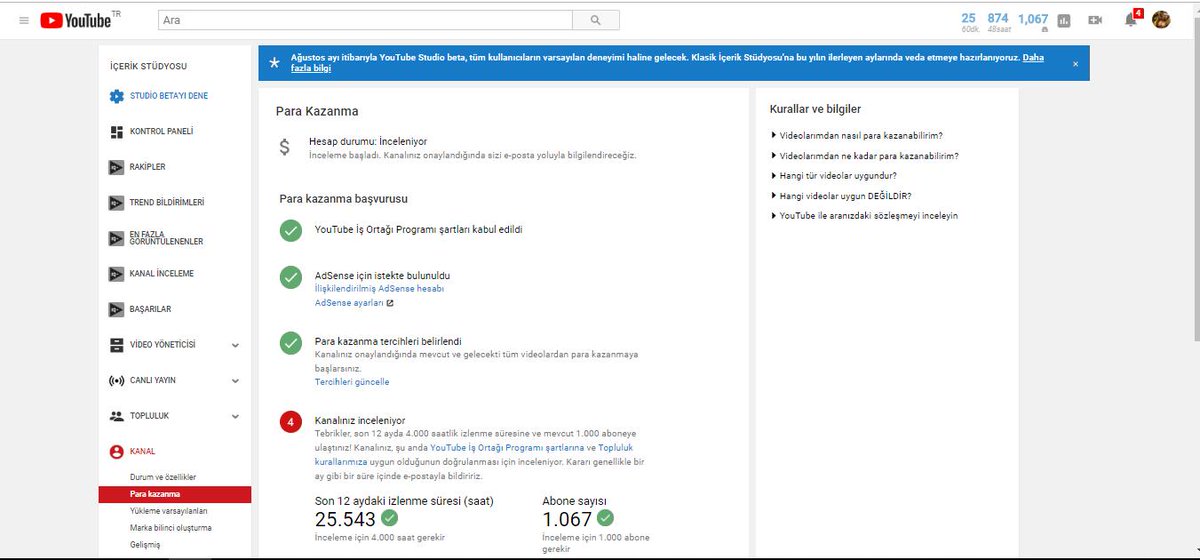Click the Topluluk people icon

coord(116,415)
